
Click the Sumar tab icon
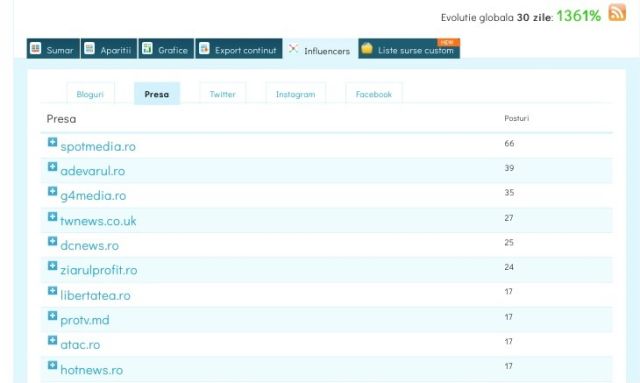pos(36,48)
